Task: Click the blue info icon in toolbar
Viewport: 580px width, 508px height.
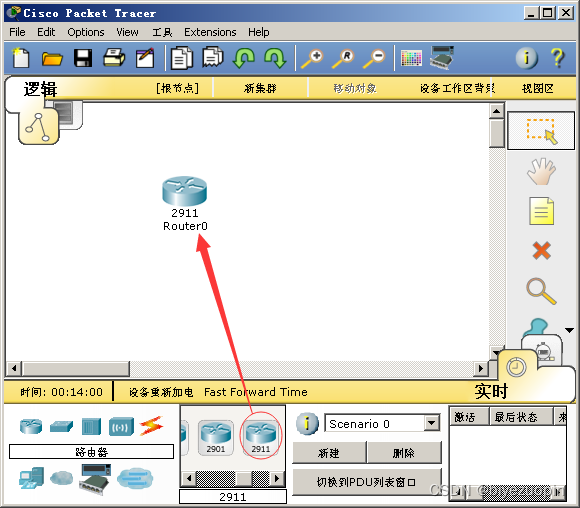Action: pyautogui.click(x=526, y=58)
